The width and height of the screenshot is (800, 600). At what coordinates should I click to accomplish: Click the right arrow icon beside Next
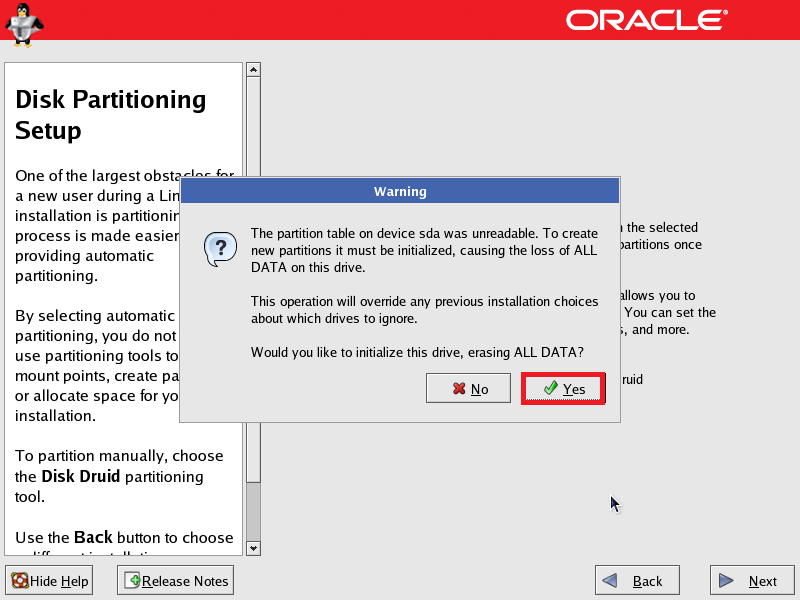726,581
